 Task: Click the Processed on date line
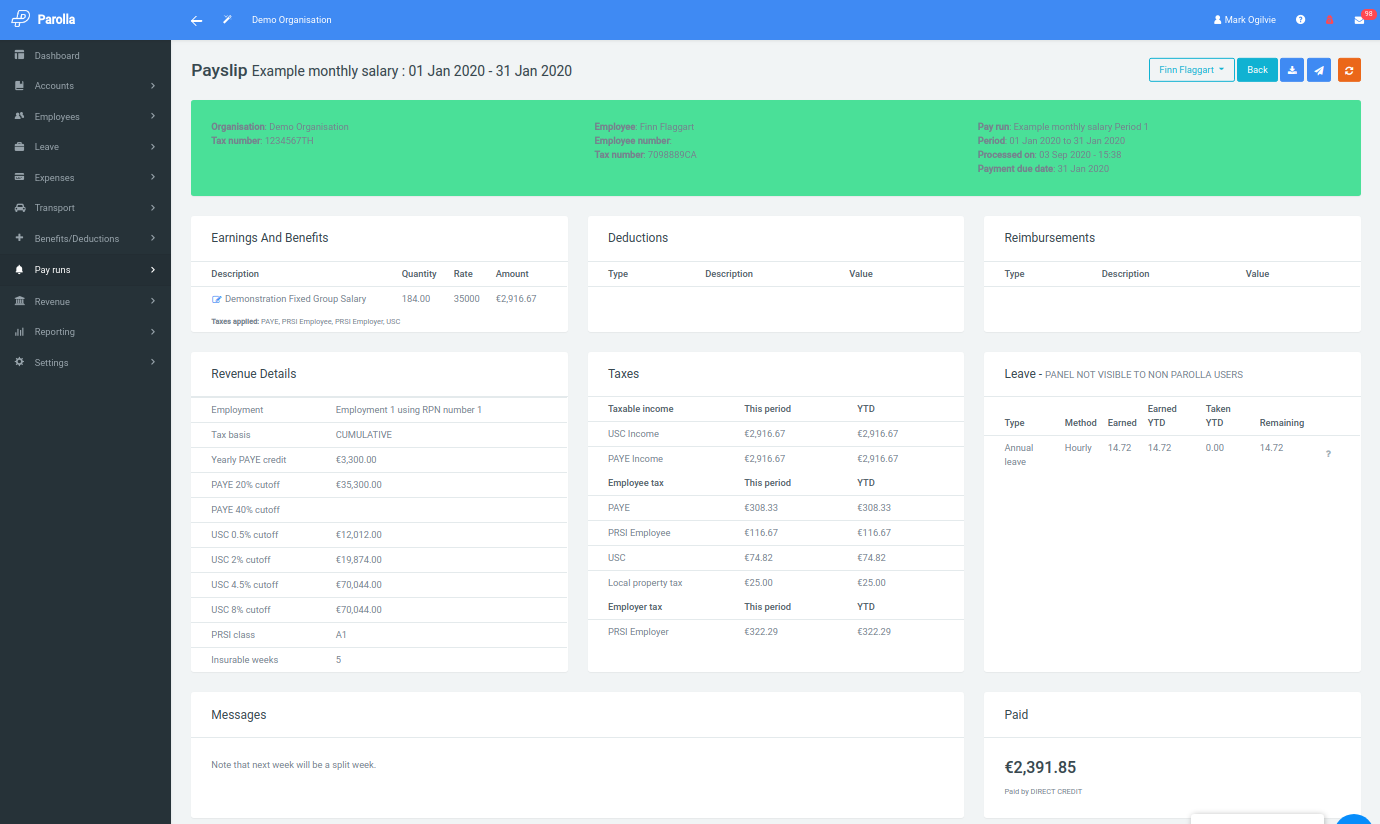coord(1049,155)
